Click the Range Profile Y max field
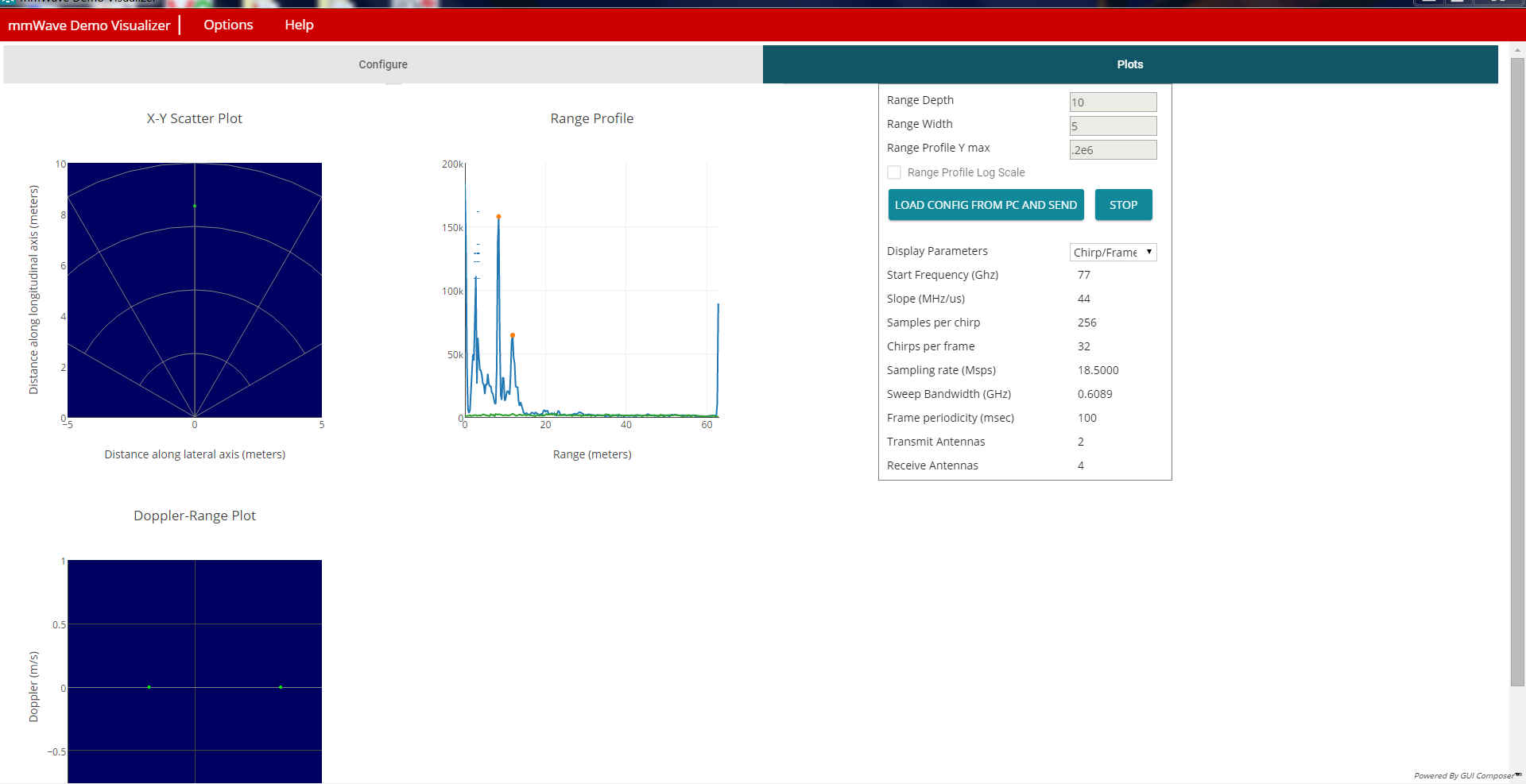This screenshot has width=1526, height=784. tap(1113, 149)
